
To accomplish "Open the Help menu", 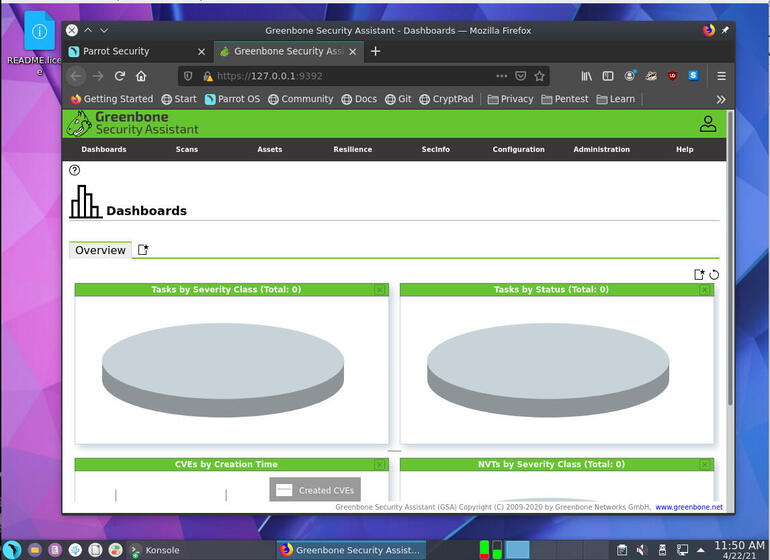I will [x=685, y=149].
